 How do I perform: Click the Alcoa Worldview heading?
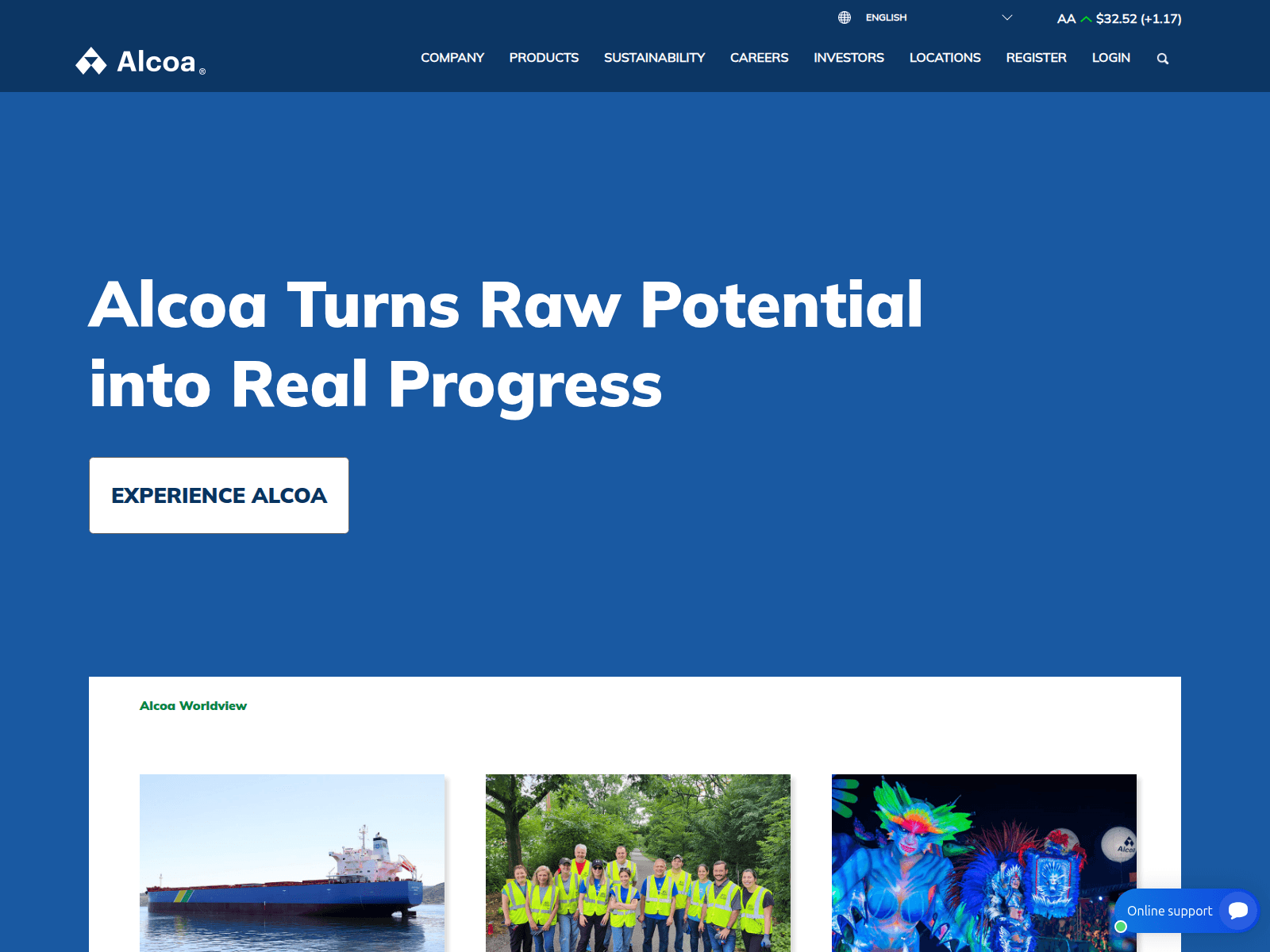click(x=193, y=705)
